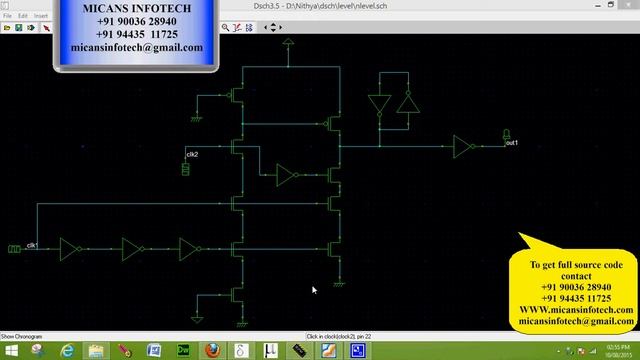Select the first inverter after clk1
Screen dimensions: 640x360
(70, 249)
